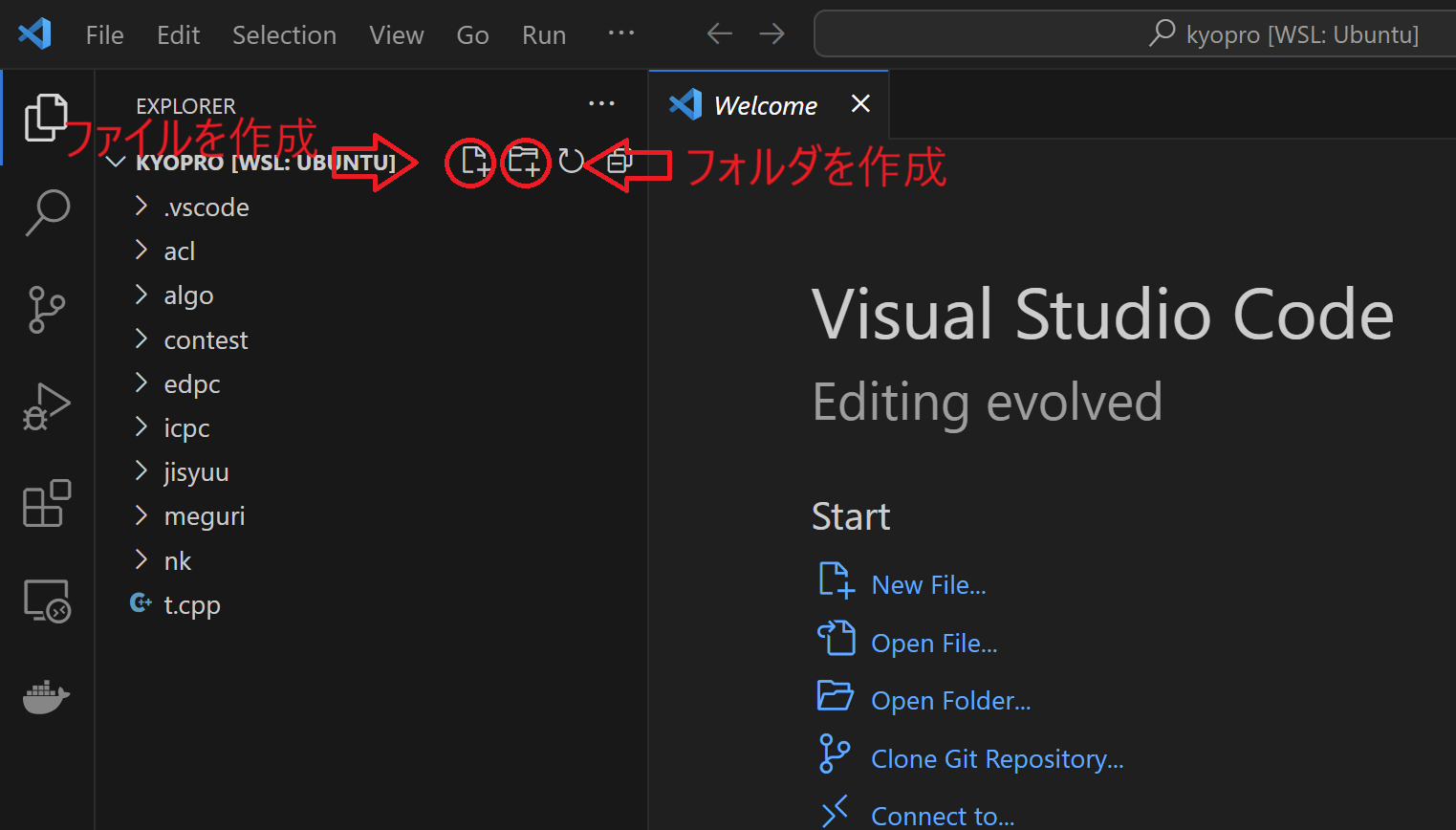This screenshot has height=830, width=1456.
Task: Collapse all folders in Explorer
Action: tap(618, 162)
